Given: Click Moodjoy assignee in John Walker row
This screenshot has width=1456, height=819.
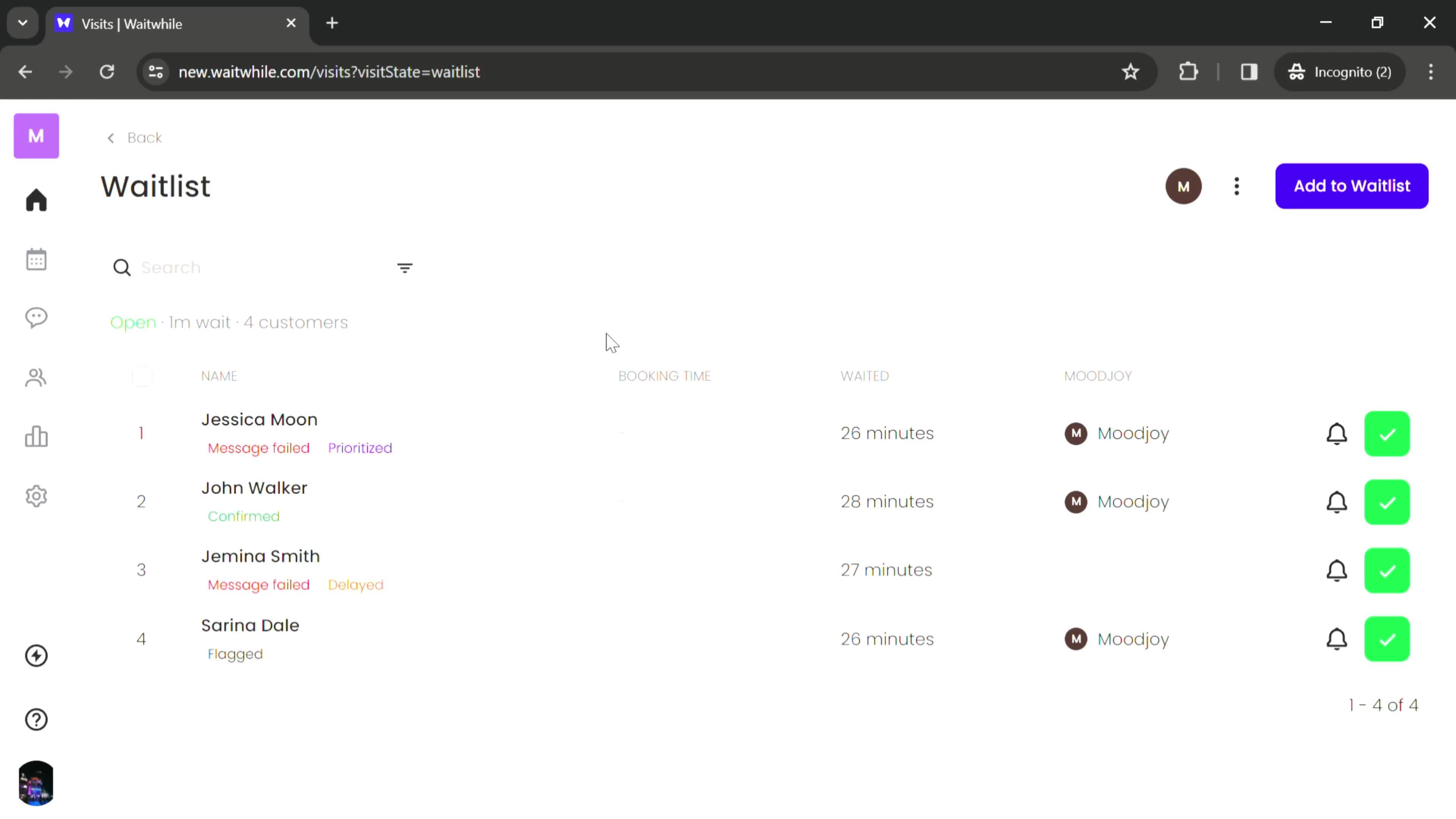Looking at the screenshot, I should (1117, 502).
